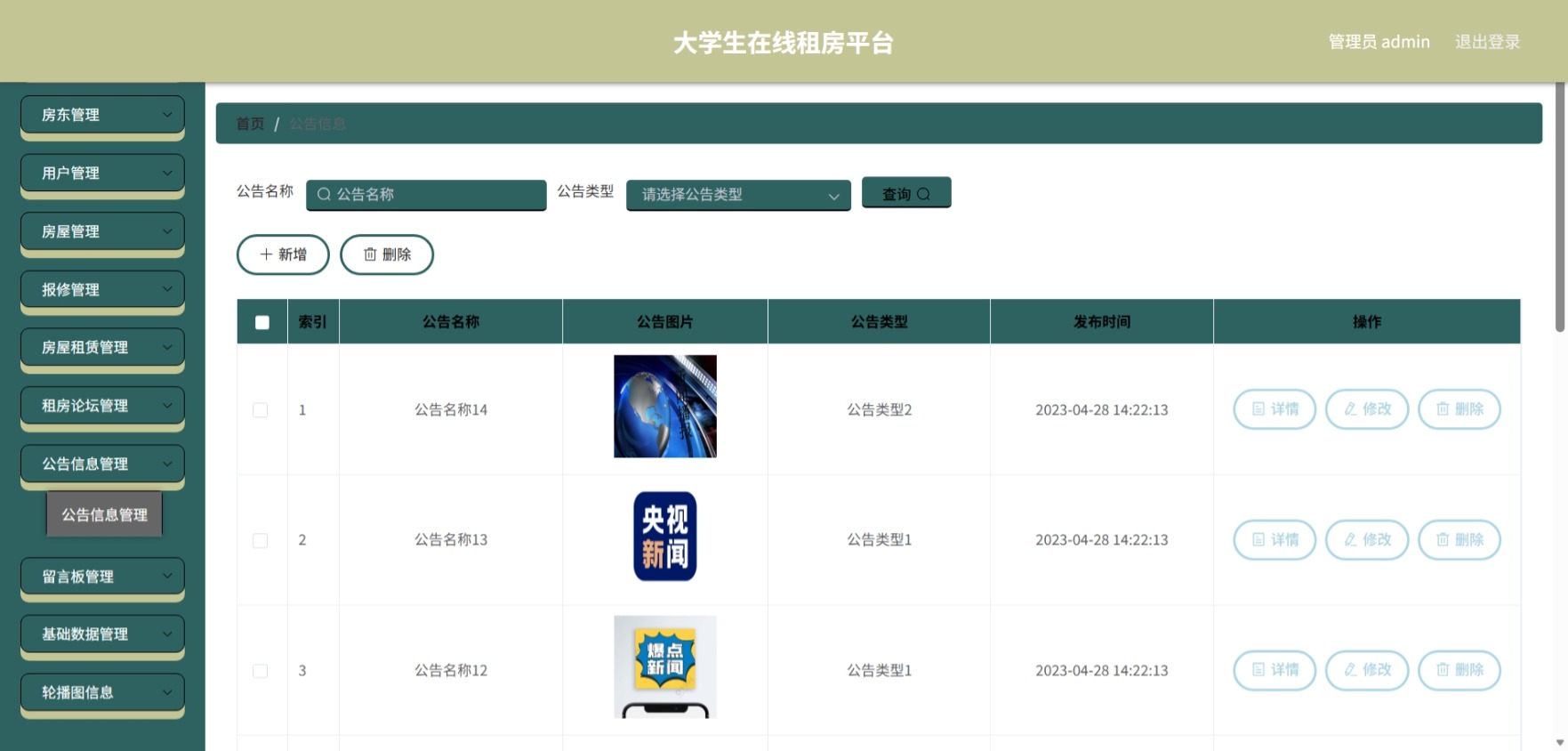The image size is (1568, 751).
Task: Click the search magnifier icon in 公告名称 field
Action: pos(325,194)
